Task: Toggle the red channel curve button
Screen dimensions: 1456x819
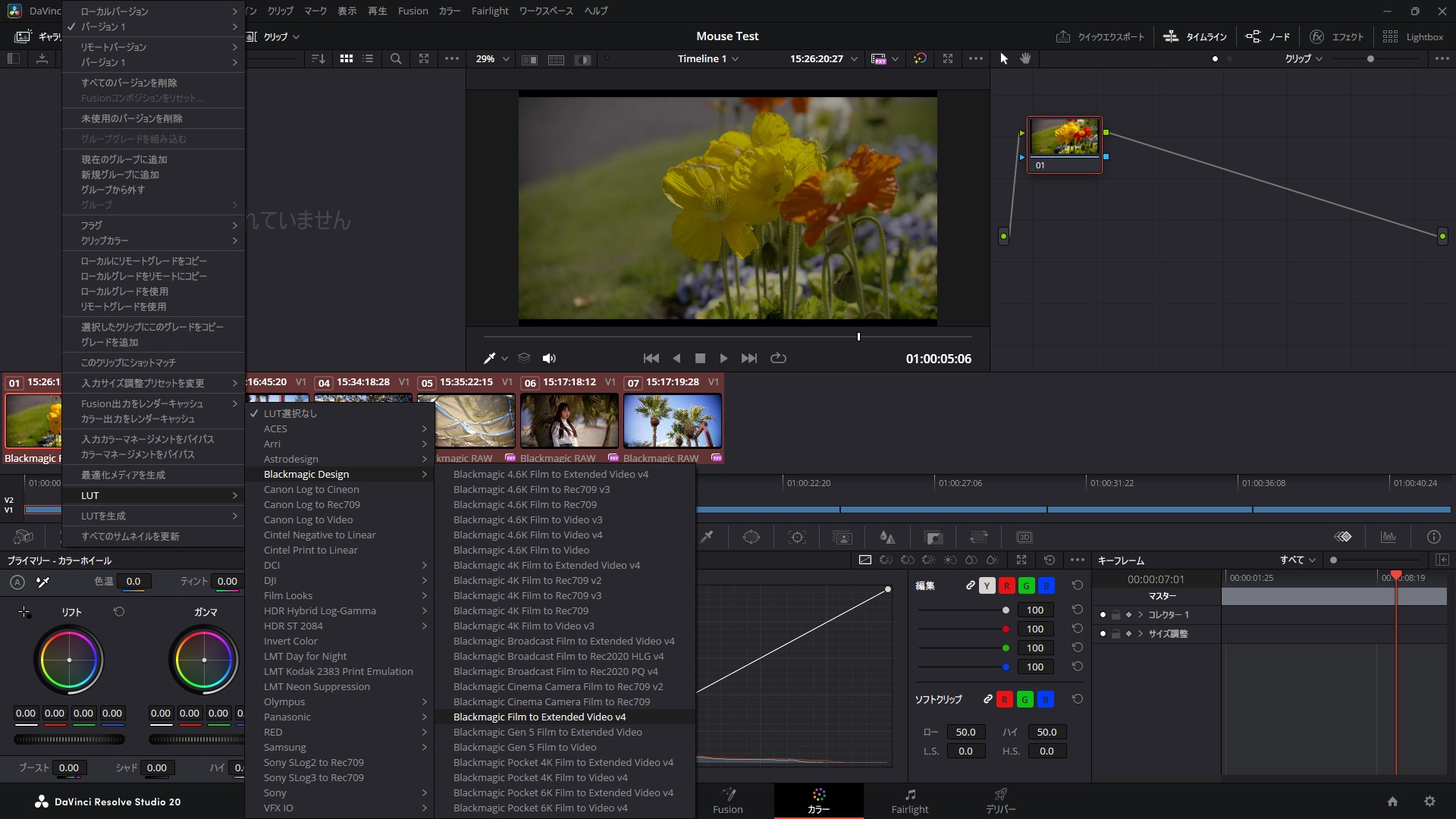Action: pos(1006,585)
